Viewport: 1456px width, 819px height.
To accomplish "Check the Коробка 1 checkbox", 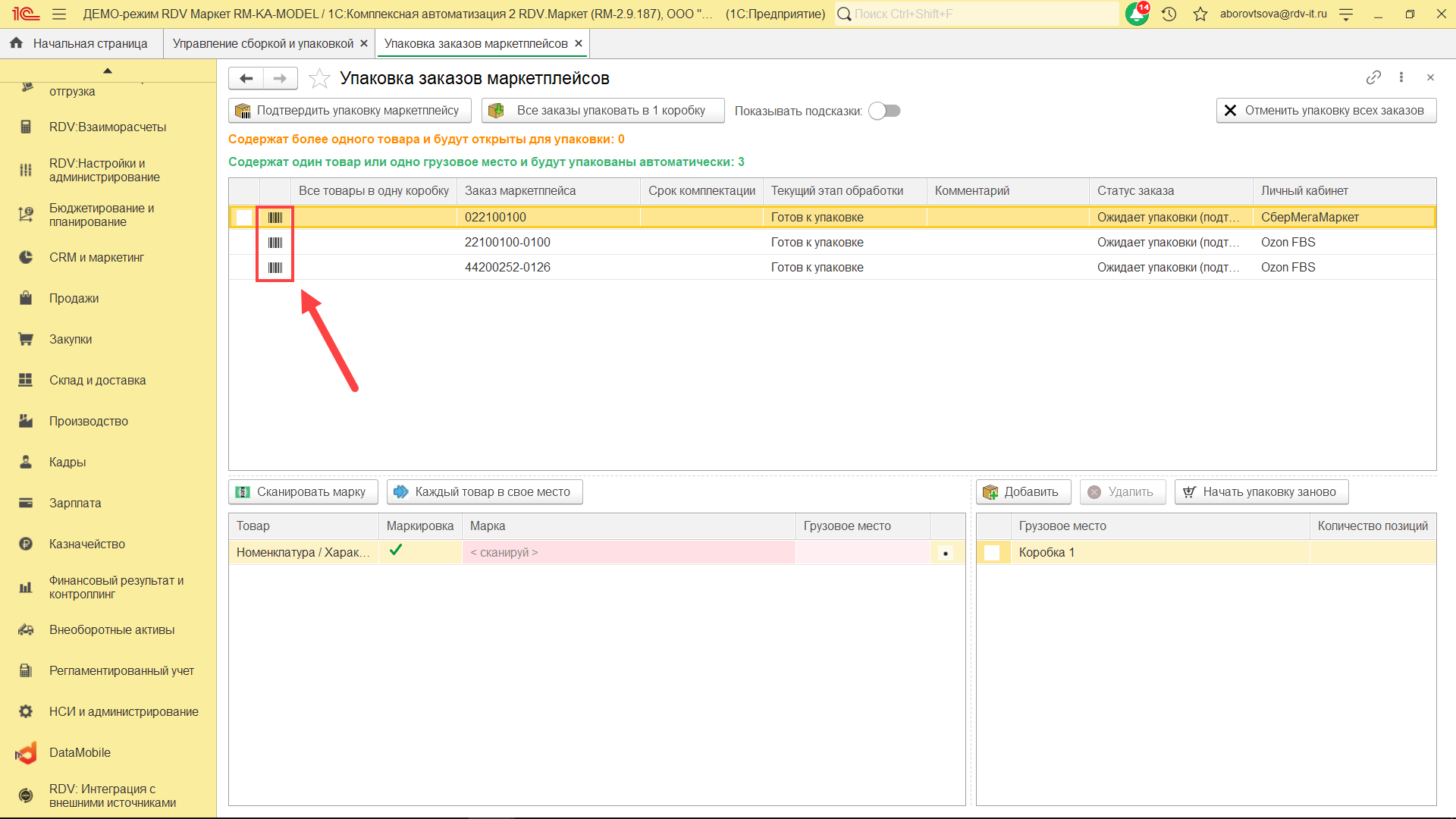I will tap(992, 553).
